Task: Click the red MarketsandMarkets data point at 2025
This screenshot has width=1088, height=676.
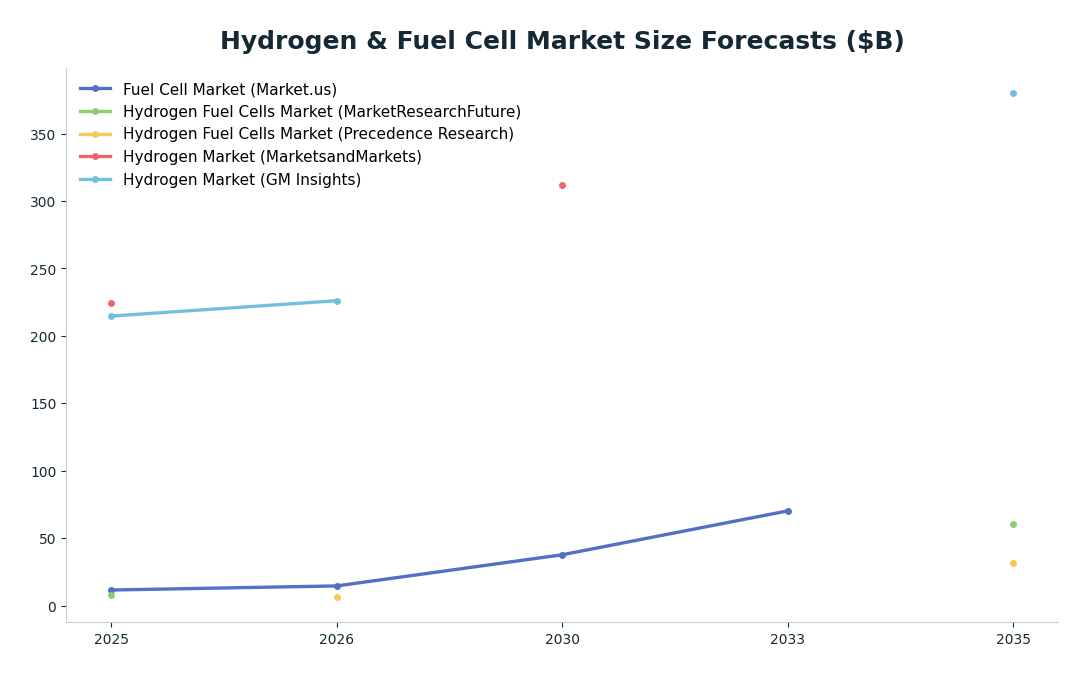Action: (x=111, y=303)
